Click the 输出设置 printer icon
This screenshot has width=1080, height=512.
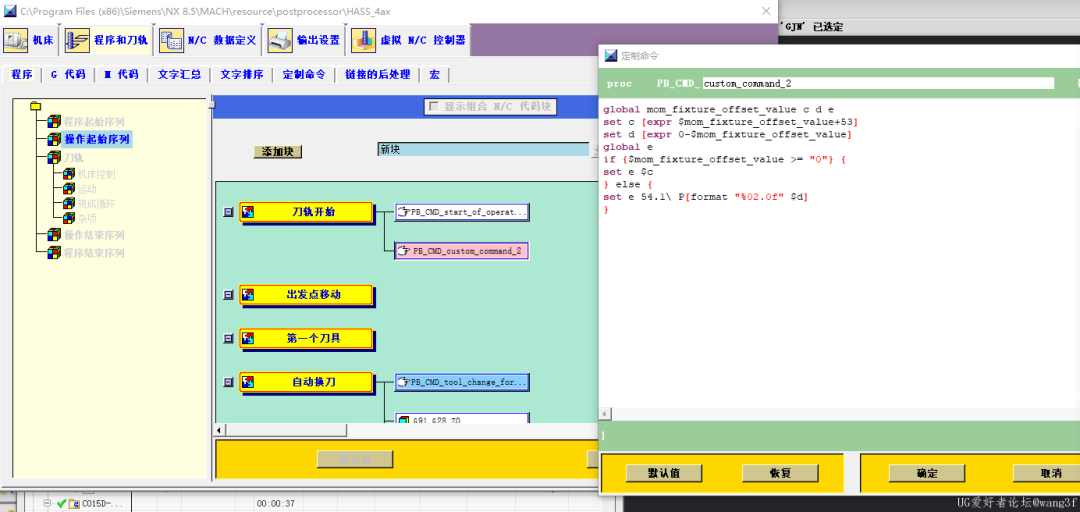281,41
